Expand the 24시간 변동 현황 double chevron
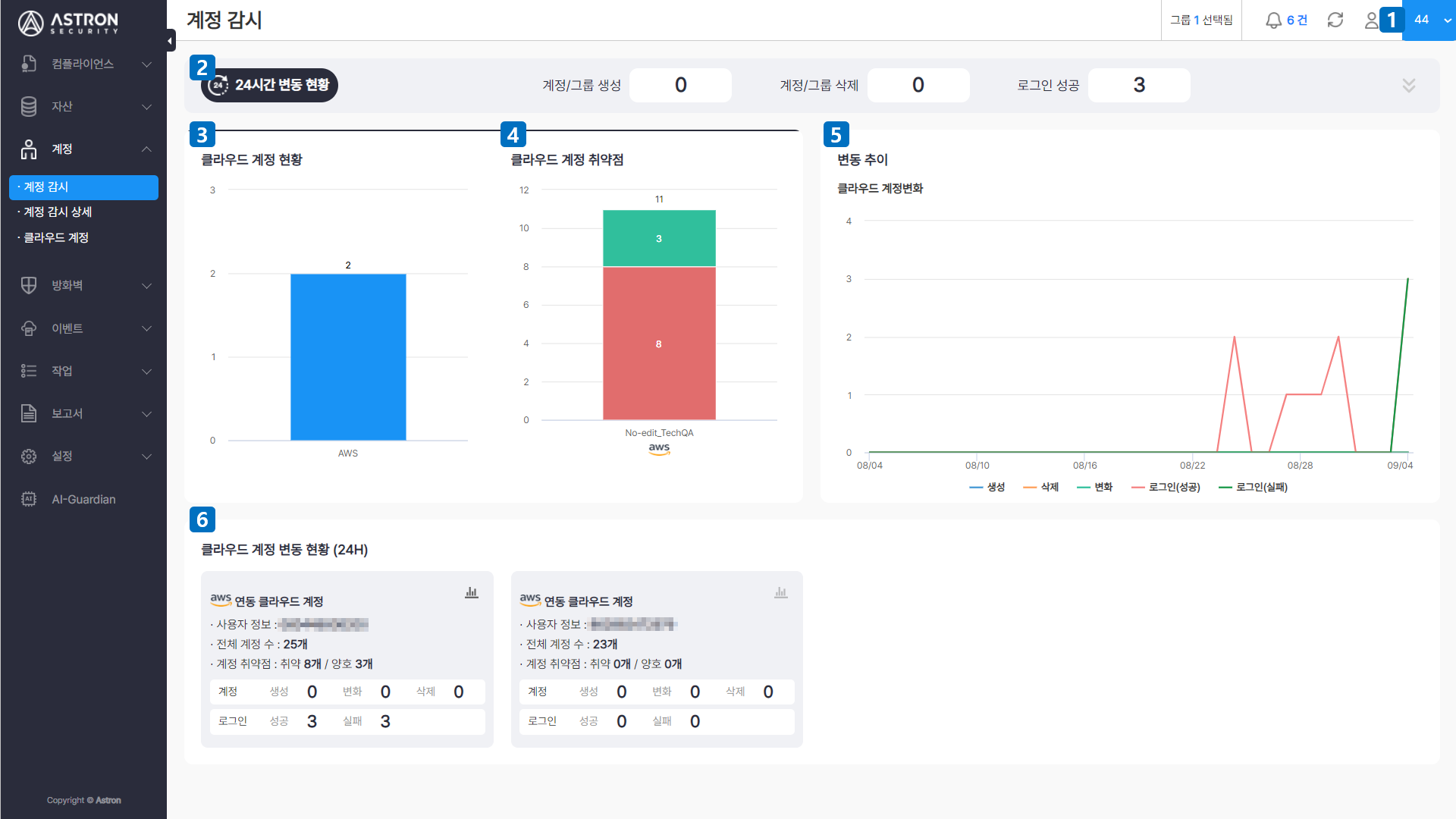1456x819 pixels. coord(1409,85)
